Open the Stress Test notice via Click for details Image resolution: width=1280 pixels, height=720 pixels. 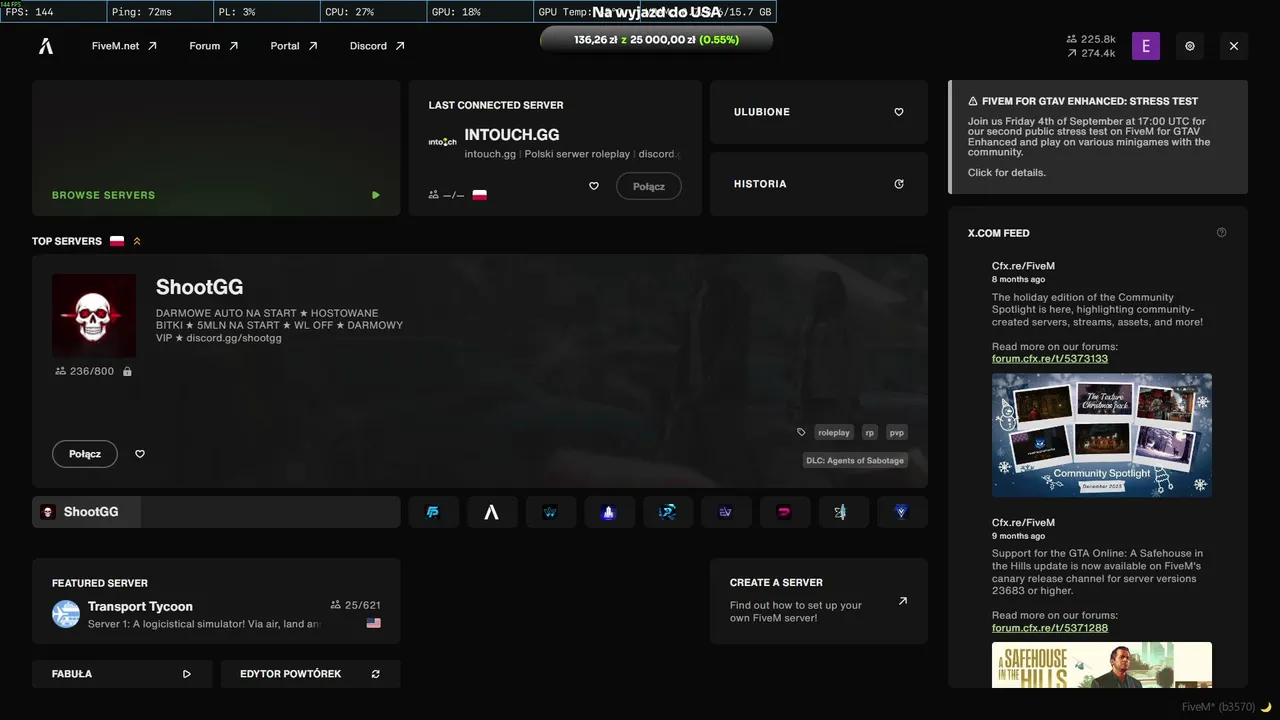1007,173
